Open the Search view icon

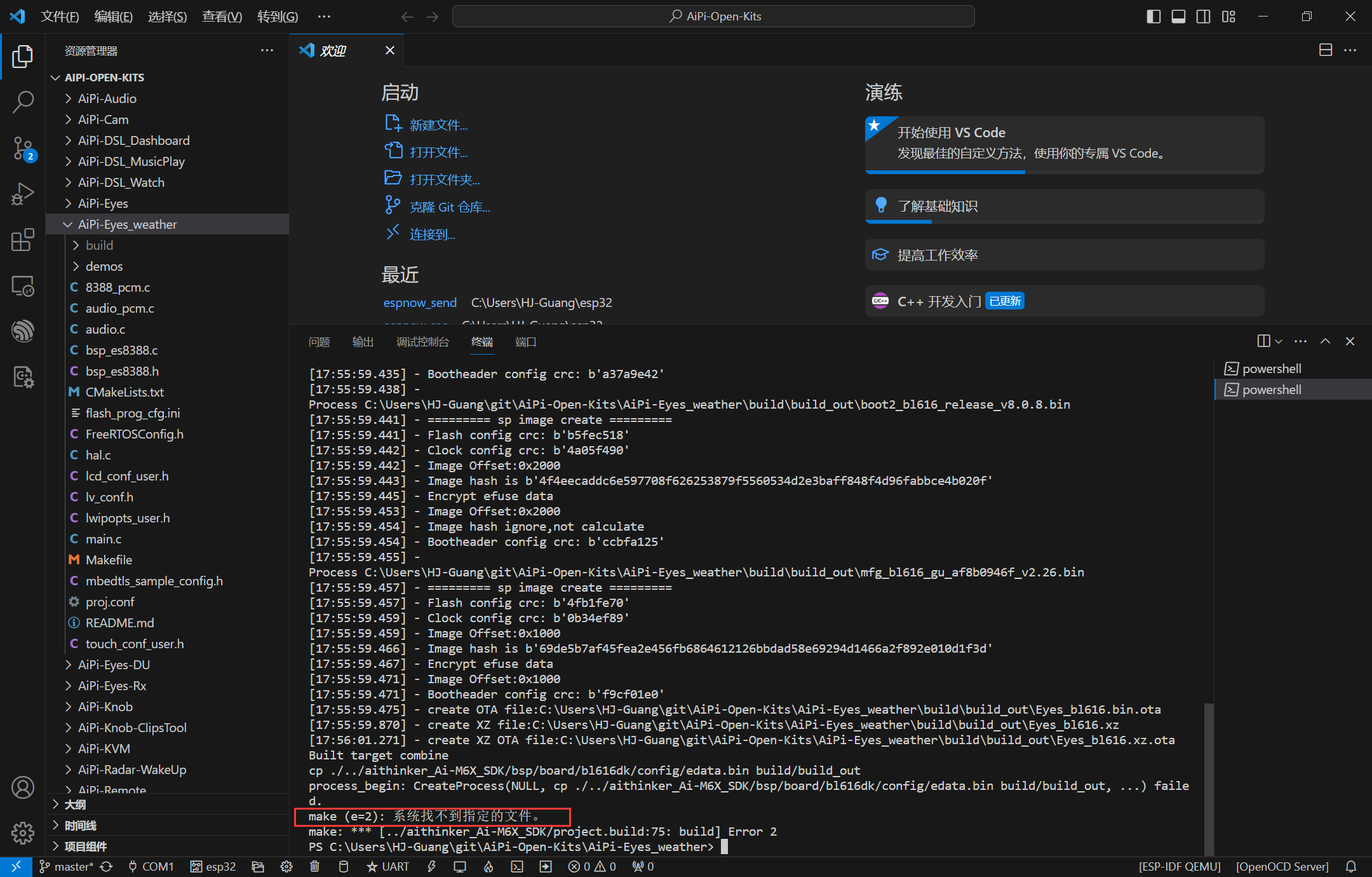point(23,102)
